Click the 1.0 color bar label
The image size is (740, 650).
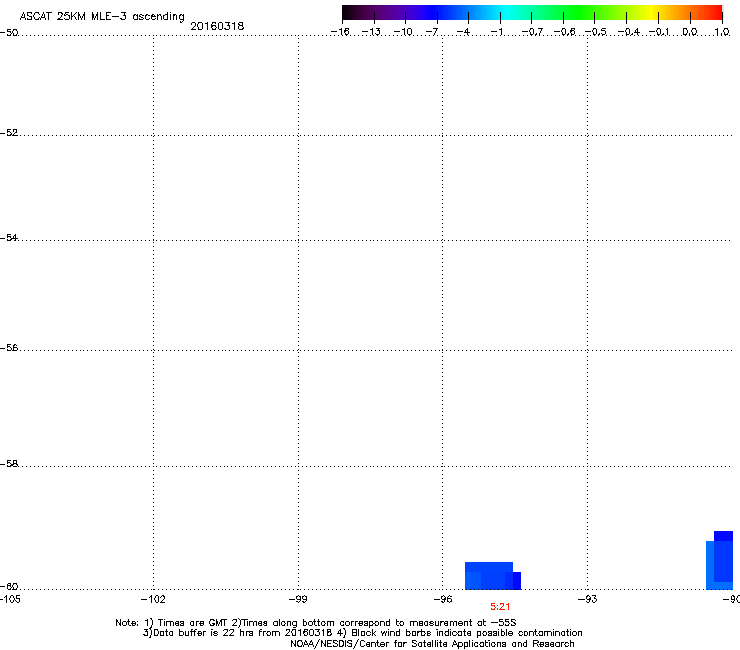tap(722, 32)
